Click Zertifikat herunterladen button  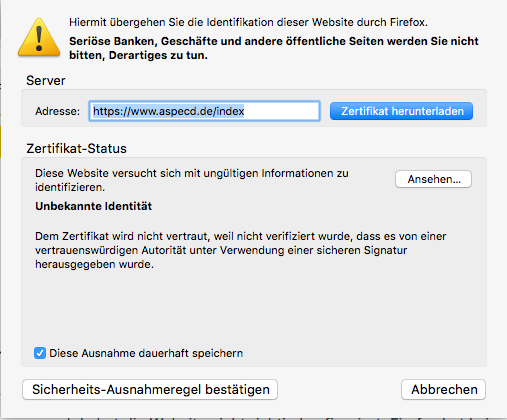401,111
